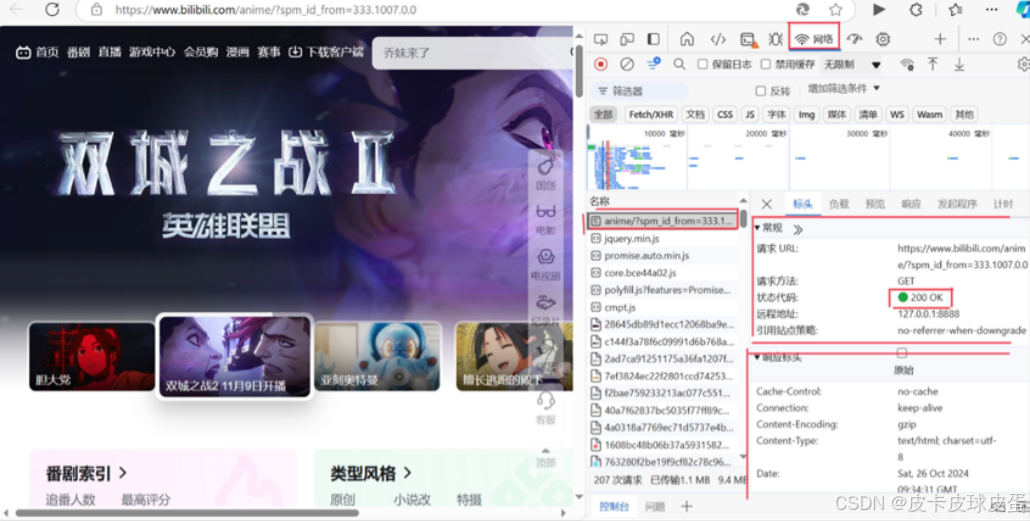Switch to the 网络 Network tab

pyautogui.click(x=815, y=39)
